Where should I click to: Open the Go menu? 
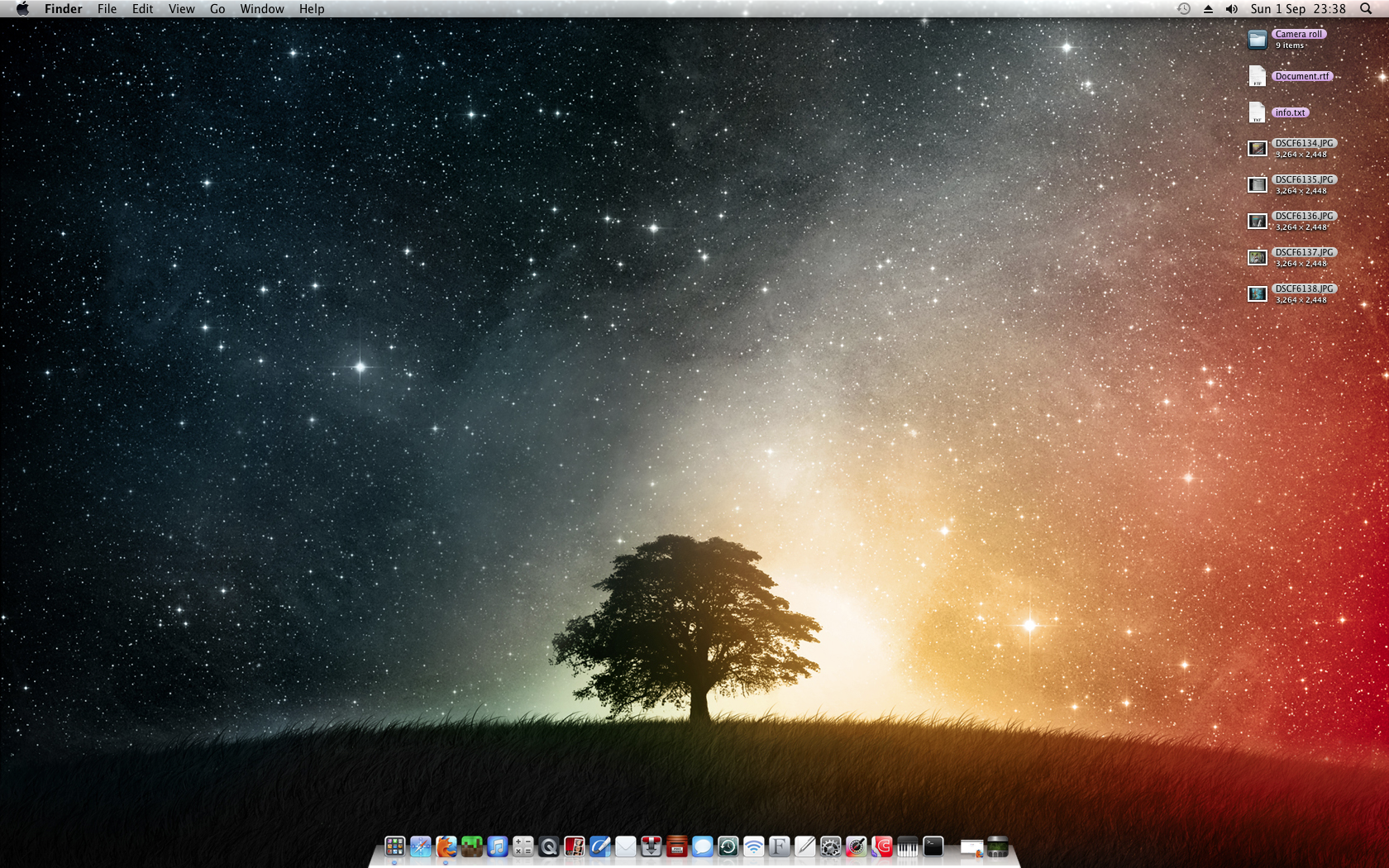pos(217,8)
